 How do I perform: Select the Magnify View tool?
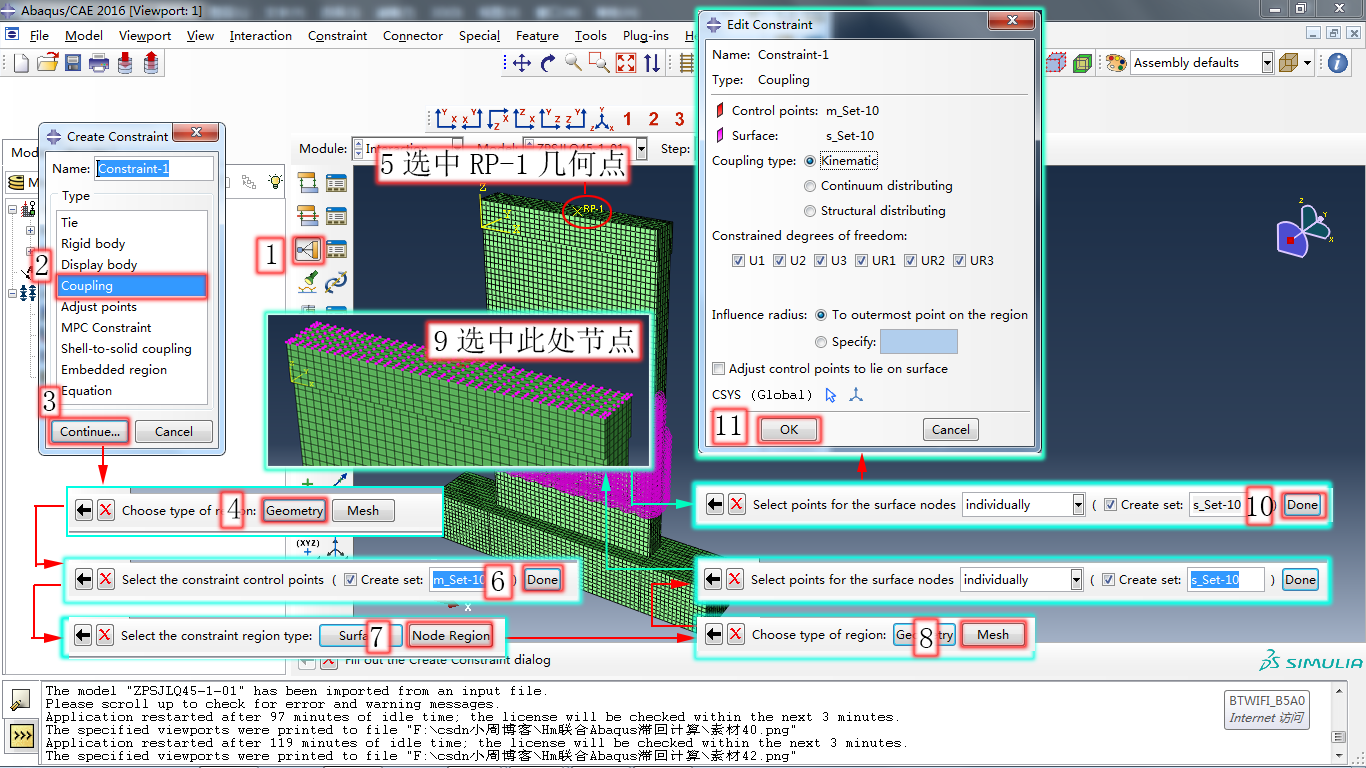[x=573, y=63]
